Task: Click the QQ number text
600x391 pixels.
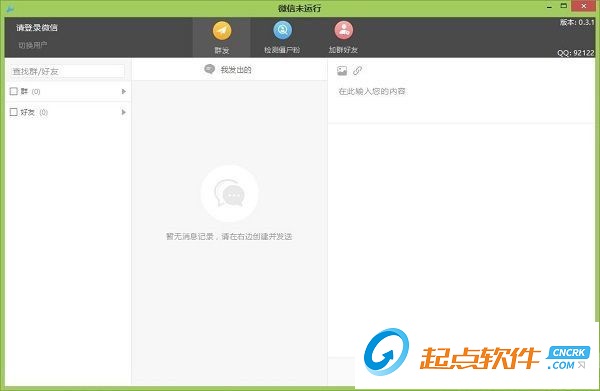Action: 576,53
